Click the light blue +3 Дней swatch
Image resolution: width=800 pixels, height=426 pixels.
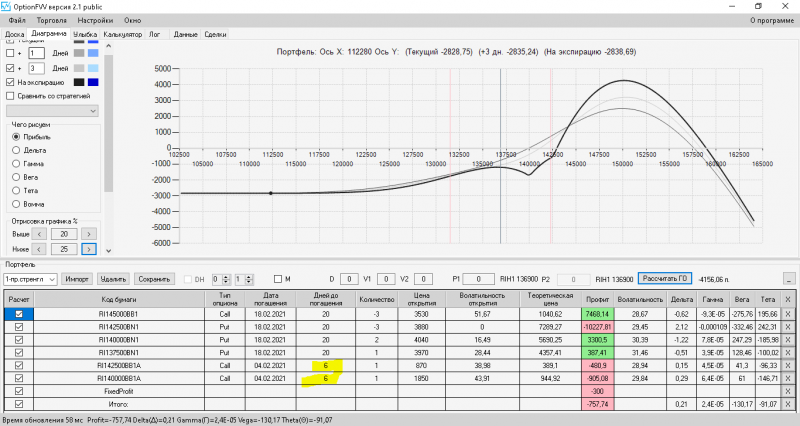93,68
